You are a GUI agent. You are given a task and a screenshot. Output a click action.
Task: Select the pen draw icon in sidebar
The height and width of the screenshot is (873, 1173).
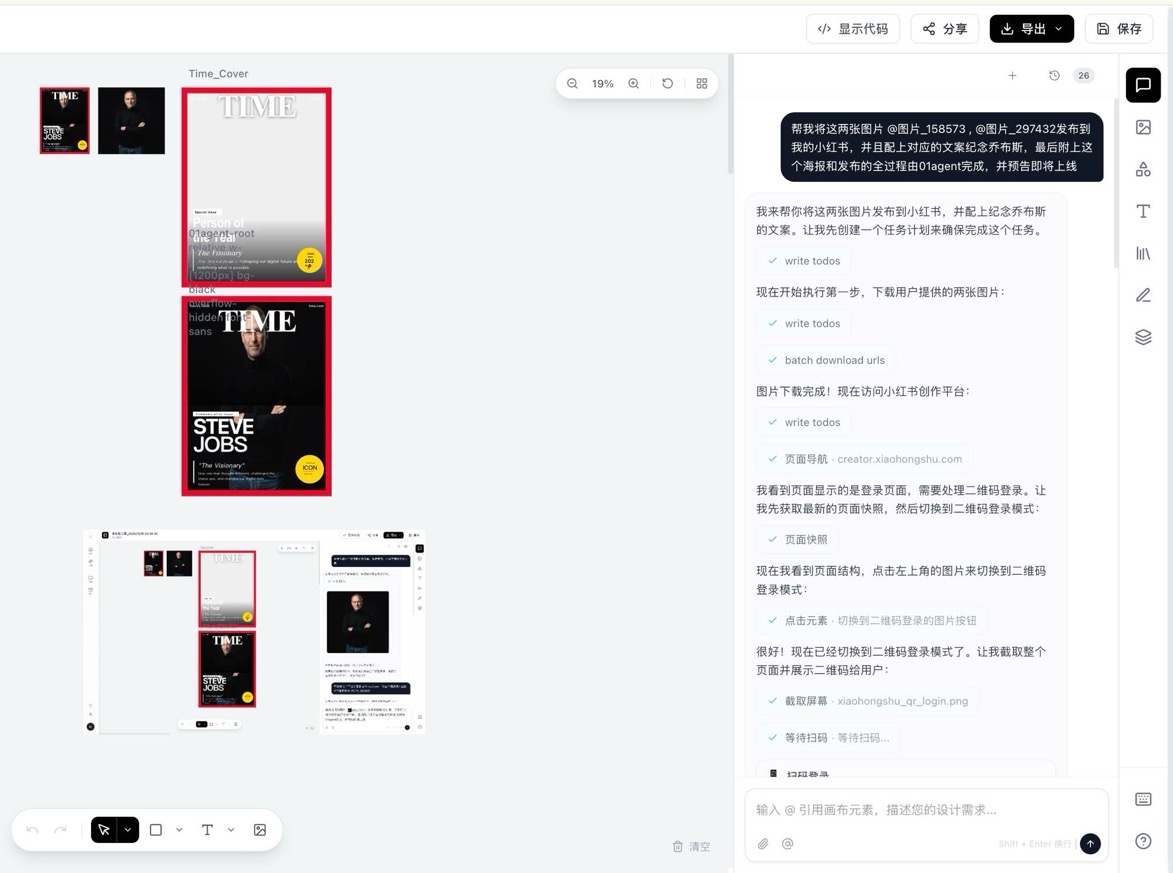coord(1142,295)
